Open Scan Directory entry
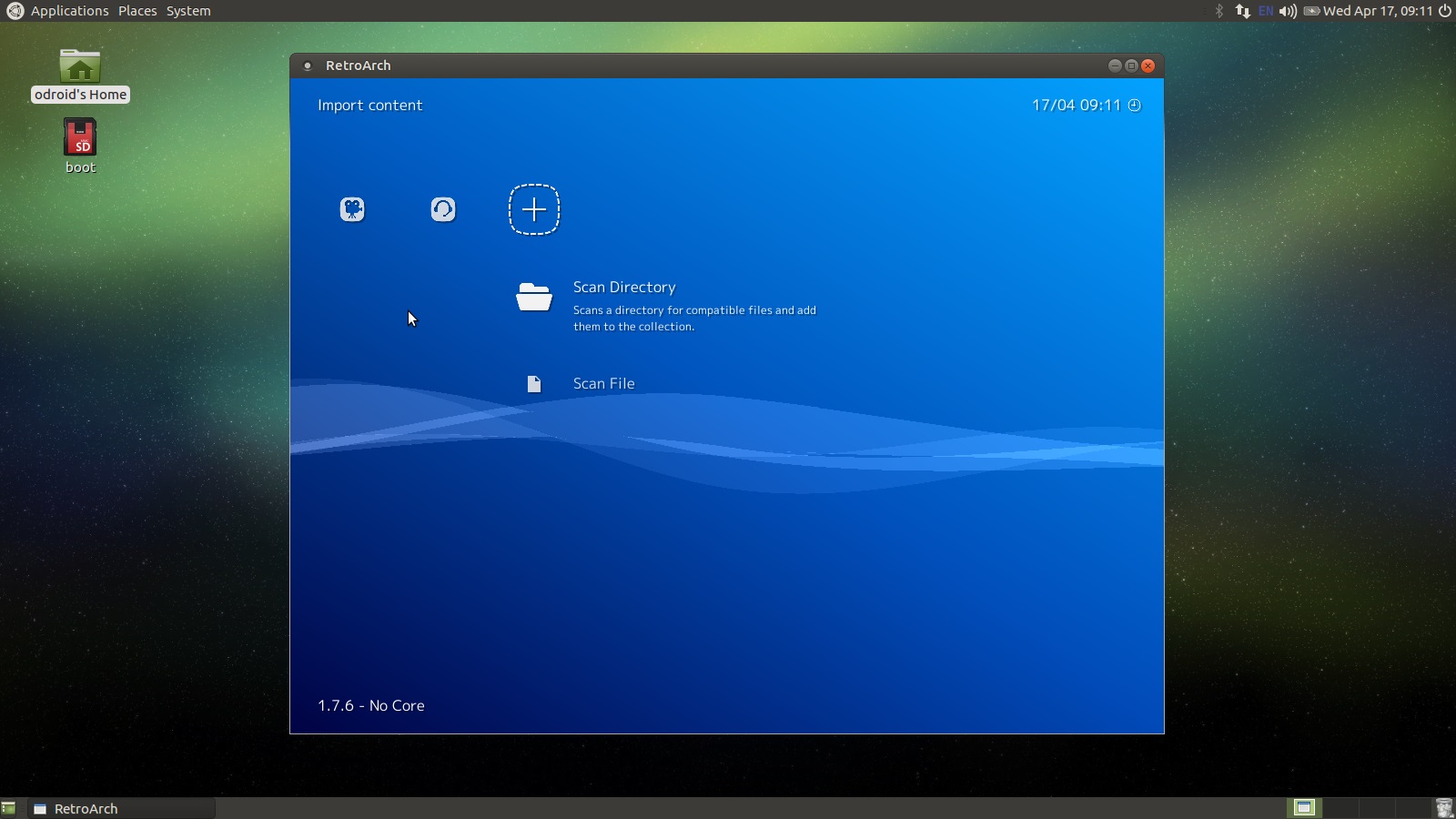 [x=624, y=288]
